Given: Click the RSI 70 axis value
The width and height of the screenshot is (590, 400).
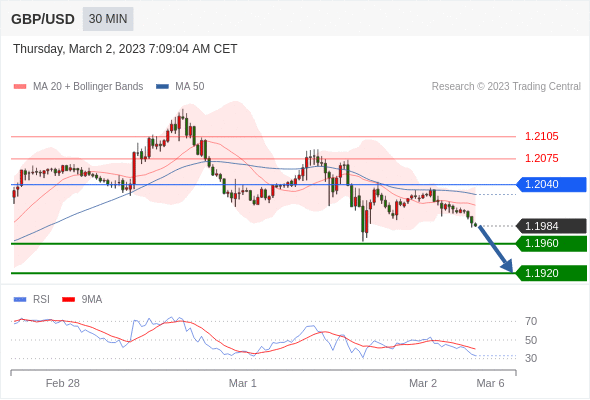Looking at the screenshot, I should (x=531, y=321).
